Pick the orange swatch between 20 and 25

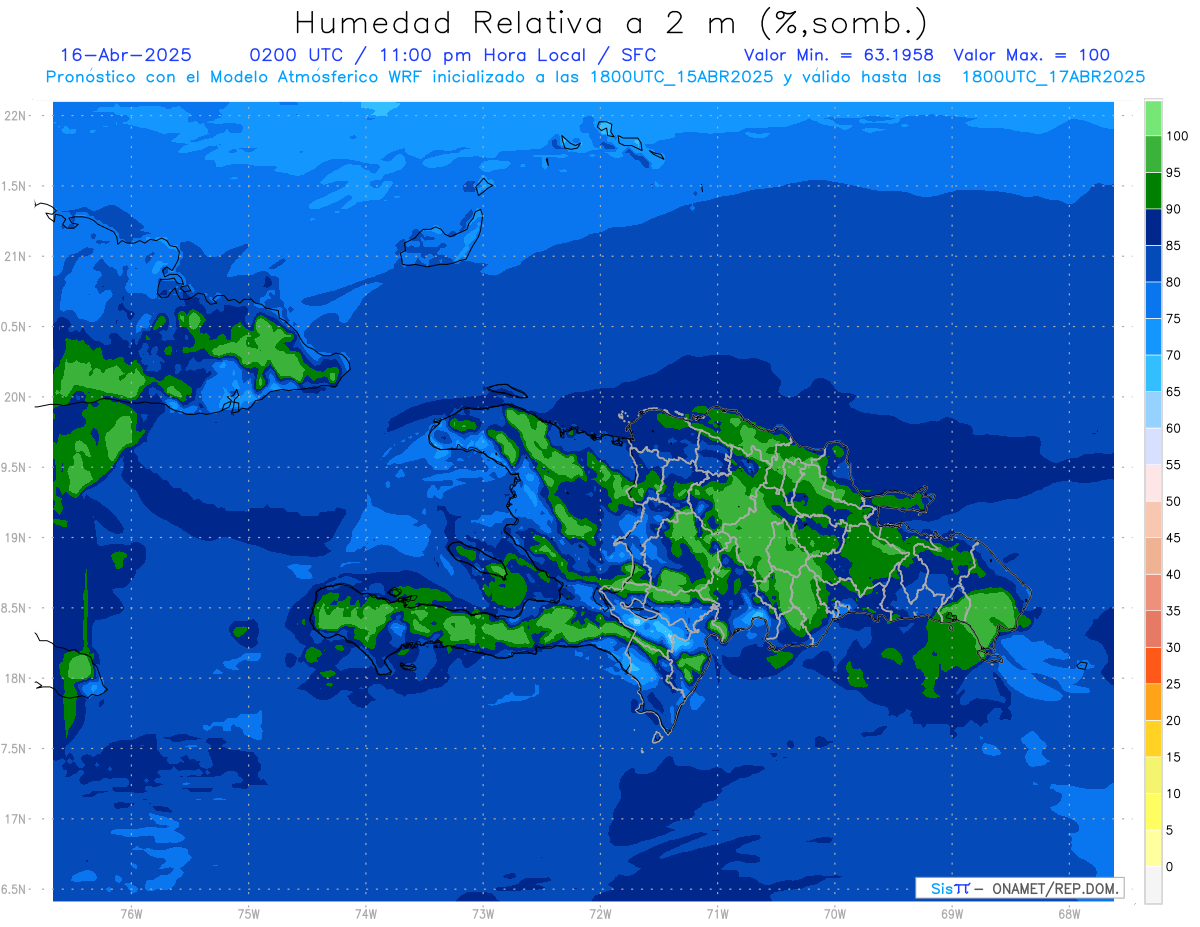click(x=1153, y=702)
